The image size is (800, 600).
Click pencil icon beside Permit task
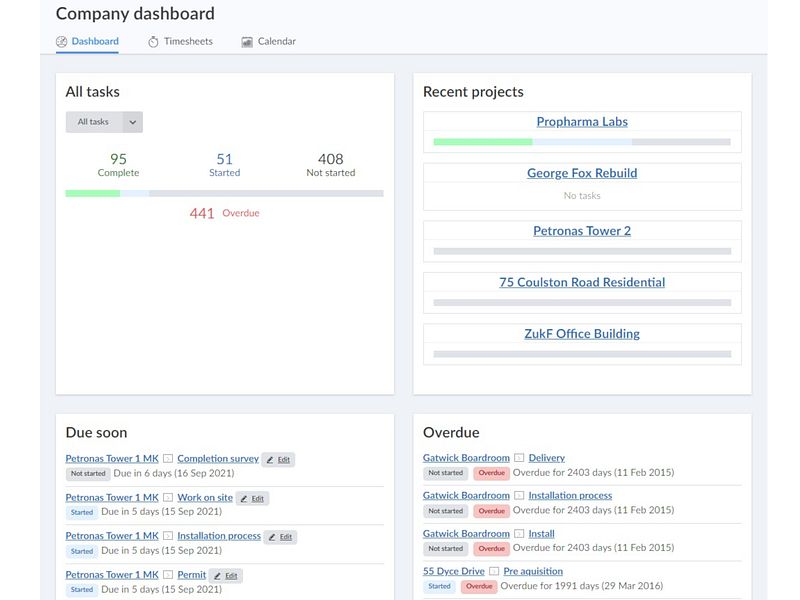pyautogui.click(x=217, y=576)
